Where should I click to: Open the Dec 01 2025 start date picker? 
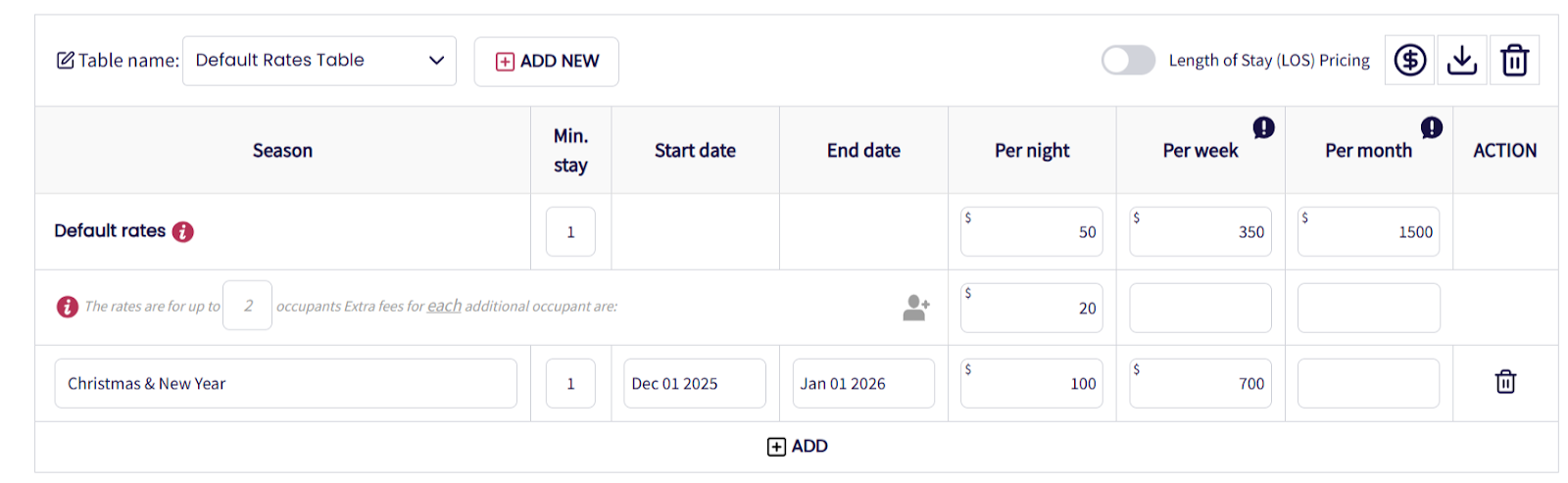694,383
